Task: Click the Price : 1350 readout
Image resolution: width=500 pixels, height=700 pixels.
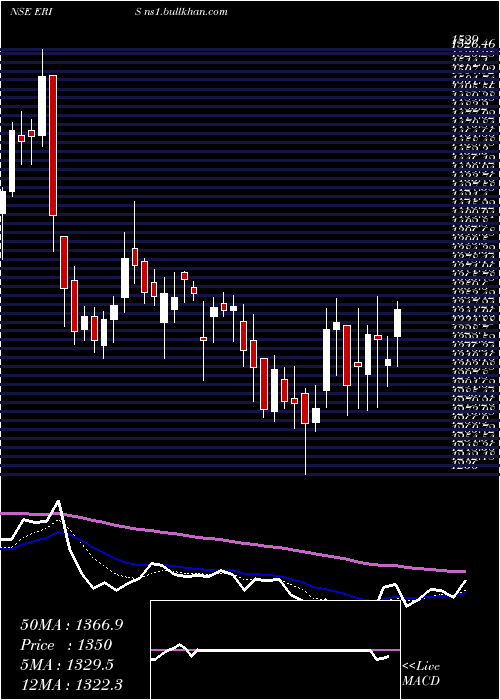Action: tap(66, 645)
